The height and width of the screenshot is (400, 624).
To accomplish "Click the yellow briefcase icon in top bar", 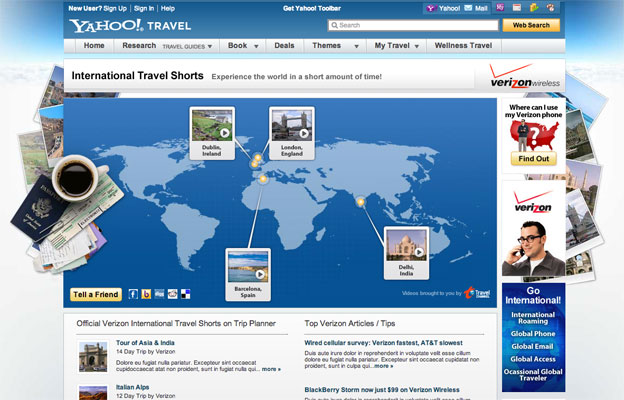I will [534, 7].
